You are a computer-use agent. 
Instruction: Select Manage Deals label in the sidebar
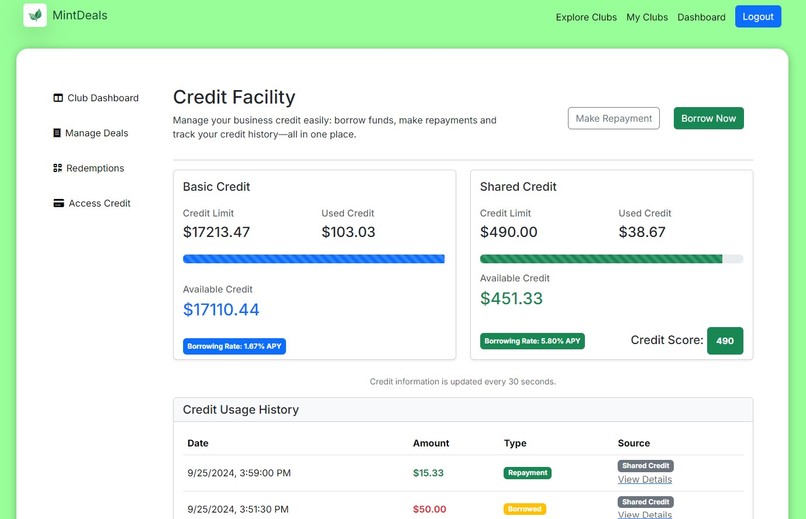coord(97,133)
